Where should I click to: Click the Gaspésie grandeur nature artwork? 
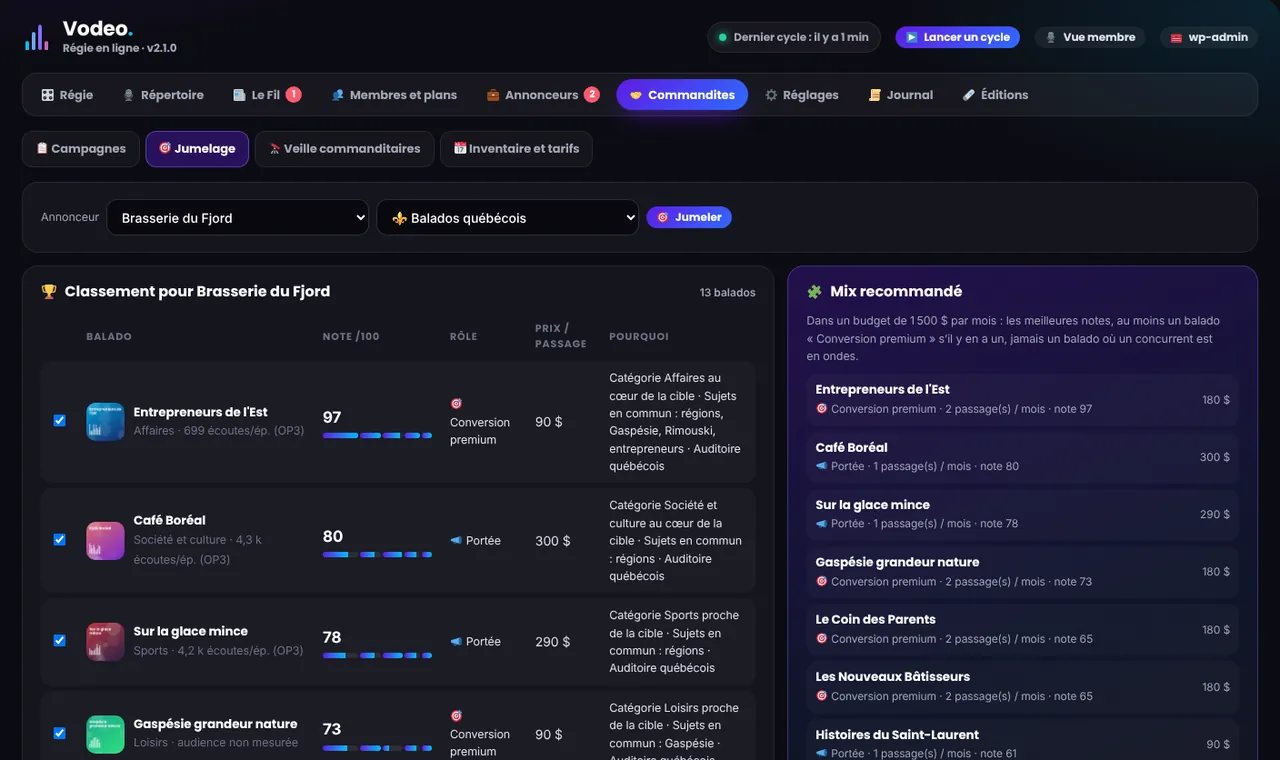(105, 733)
